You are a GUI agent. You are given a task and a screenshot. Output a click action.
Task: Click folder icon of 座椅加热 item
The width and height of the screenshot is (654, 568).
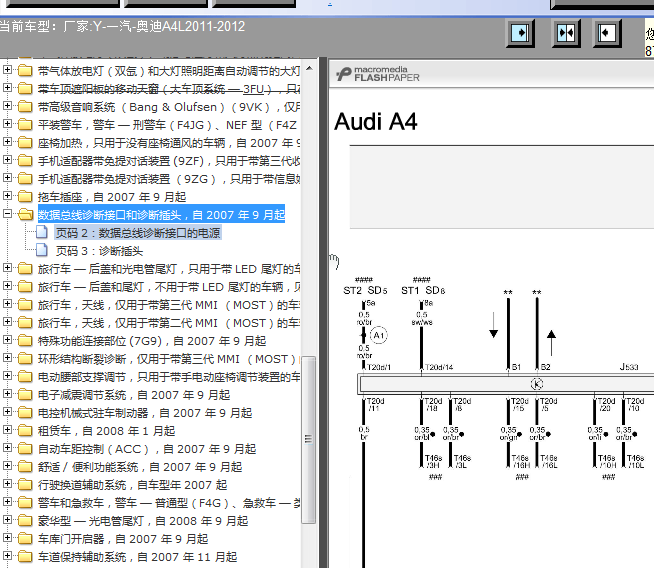25,142
